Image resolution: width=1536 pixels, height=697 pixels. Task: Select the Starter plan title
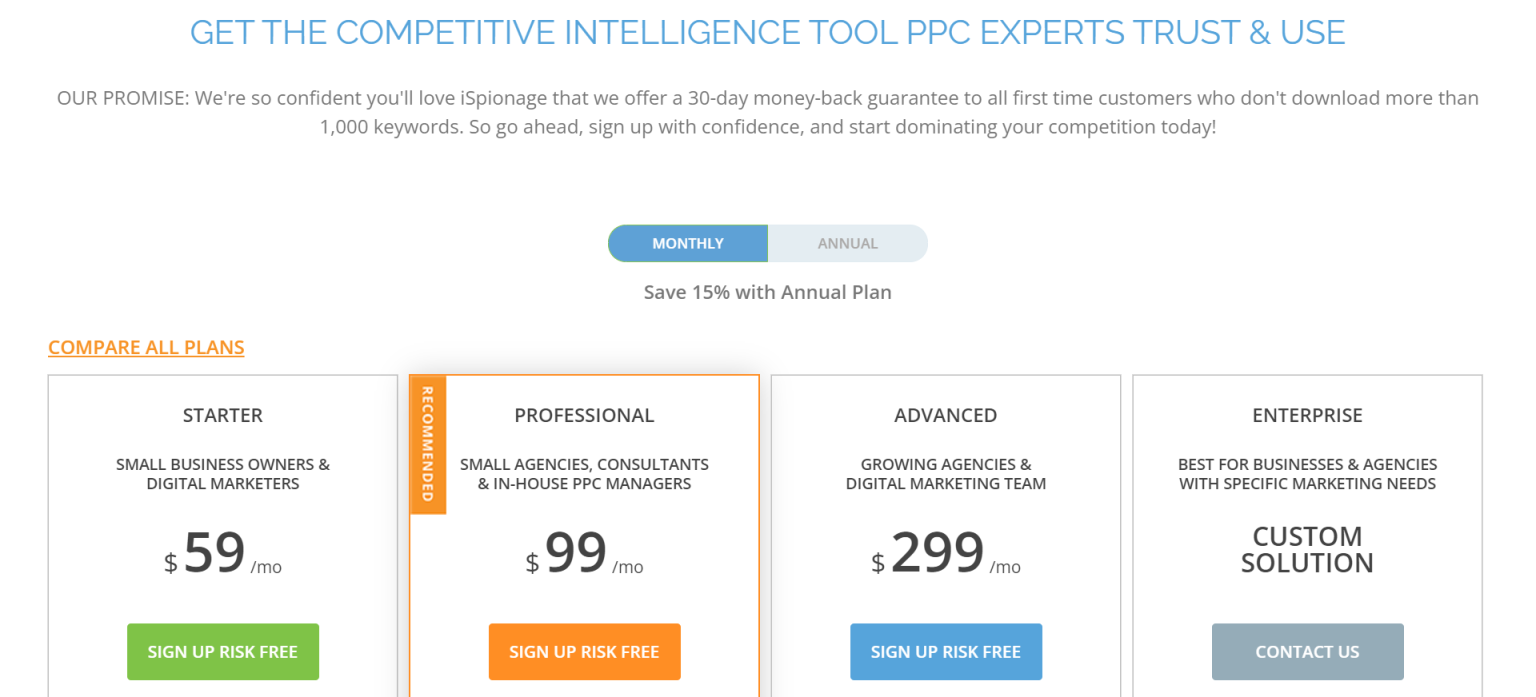[223, 415]
